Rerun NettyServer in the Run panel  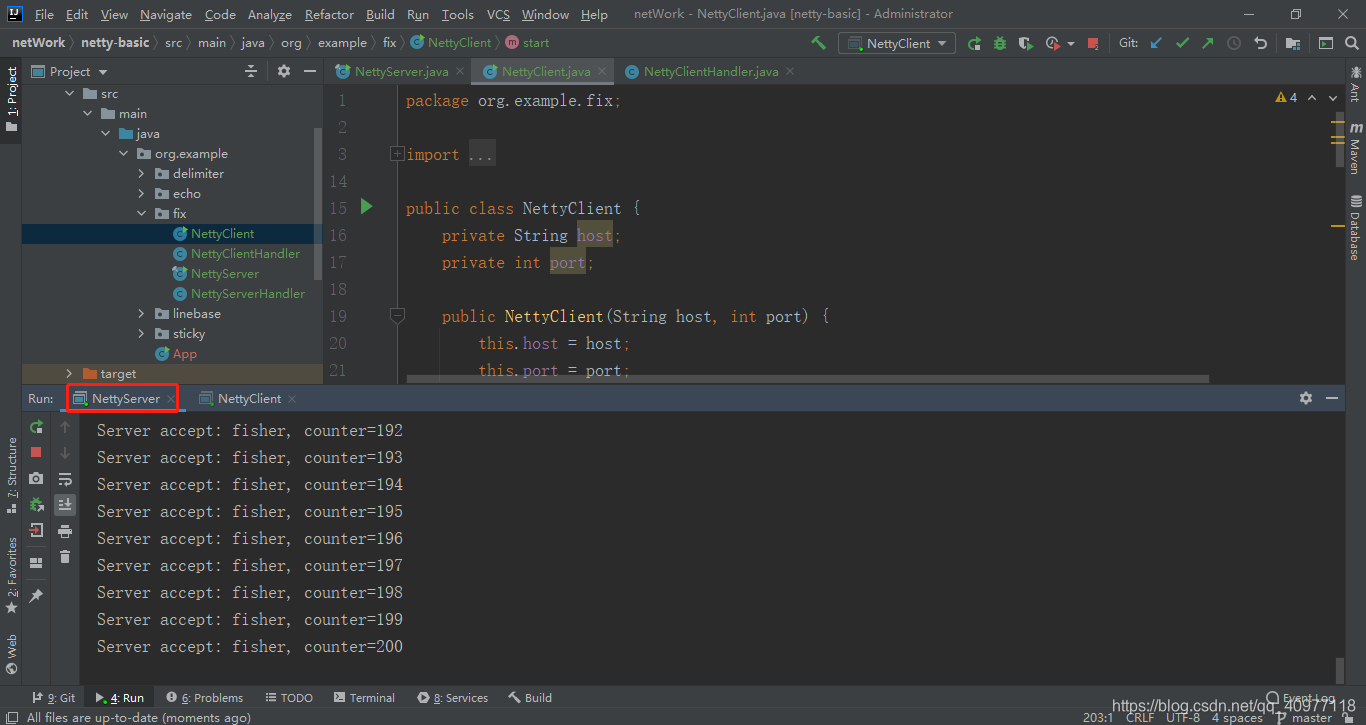coord(36,427)
